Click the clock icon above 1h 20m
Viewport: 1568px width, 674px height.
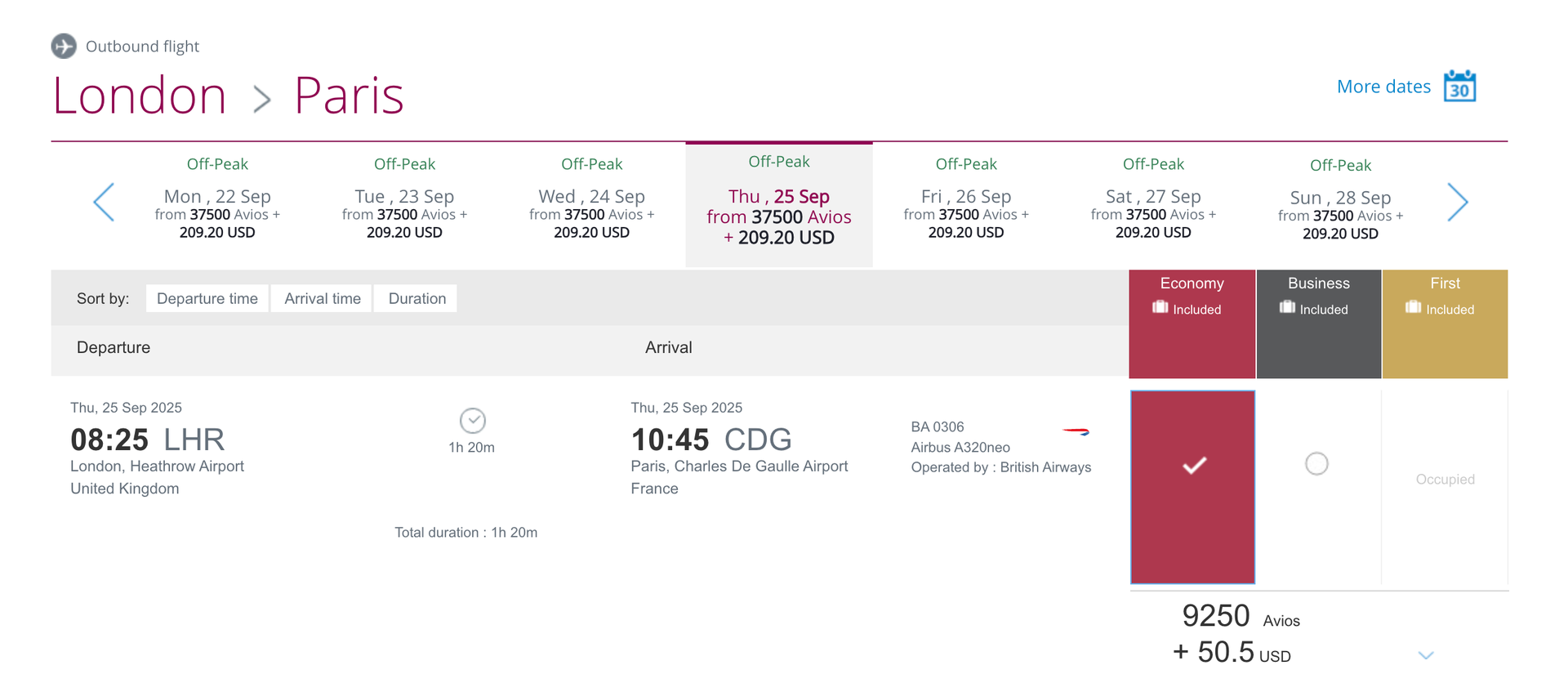tap(472, 421)
